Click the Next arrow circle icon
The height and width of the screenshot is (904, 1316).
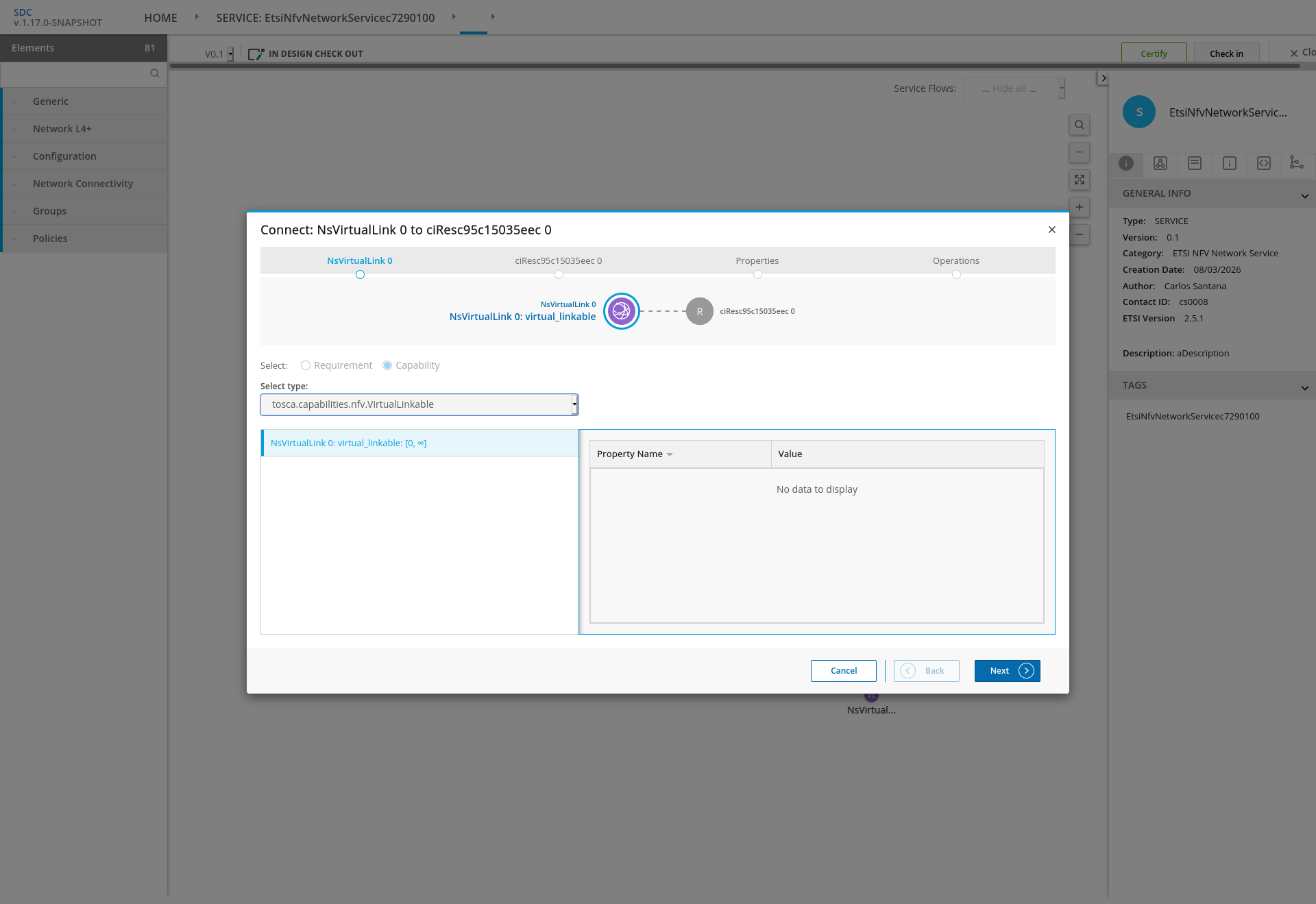[x=1026, y=671]
